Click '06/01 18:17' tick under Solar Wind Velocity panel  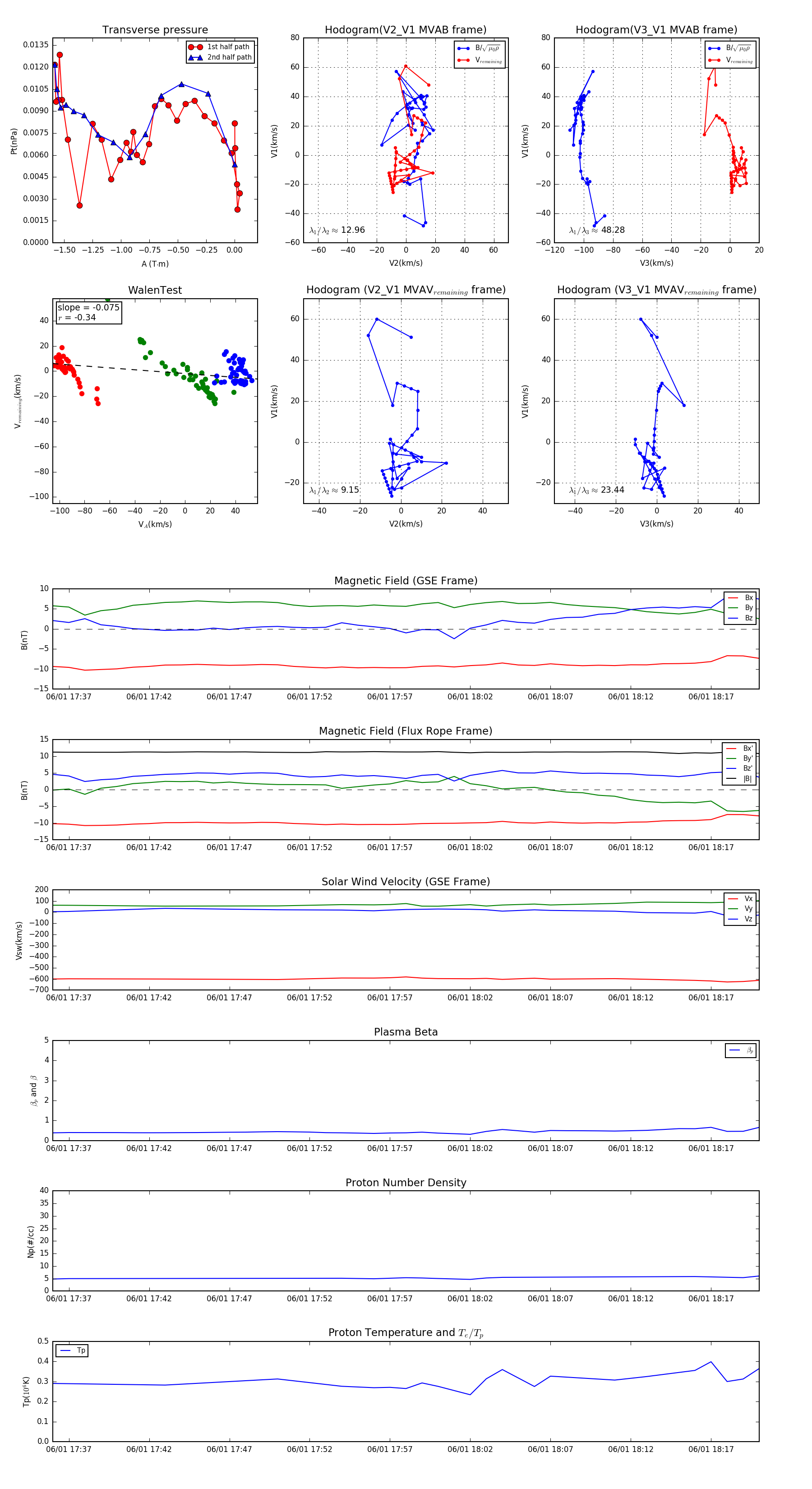[711, 998]
